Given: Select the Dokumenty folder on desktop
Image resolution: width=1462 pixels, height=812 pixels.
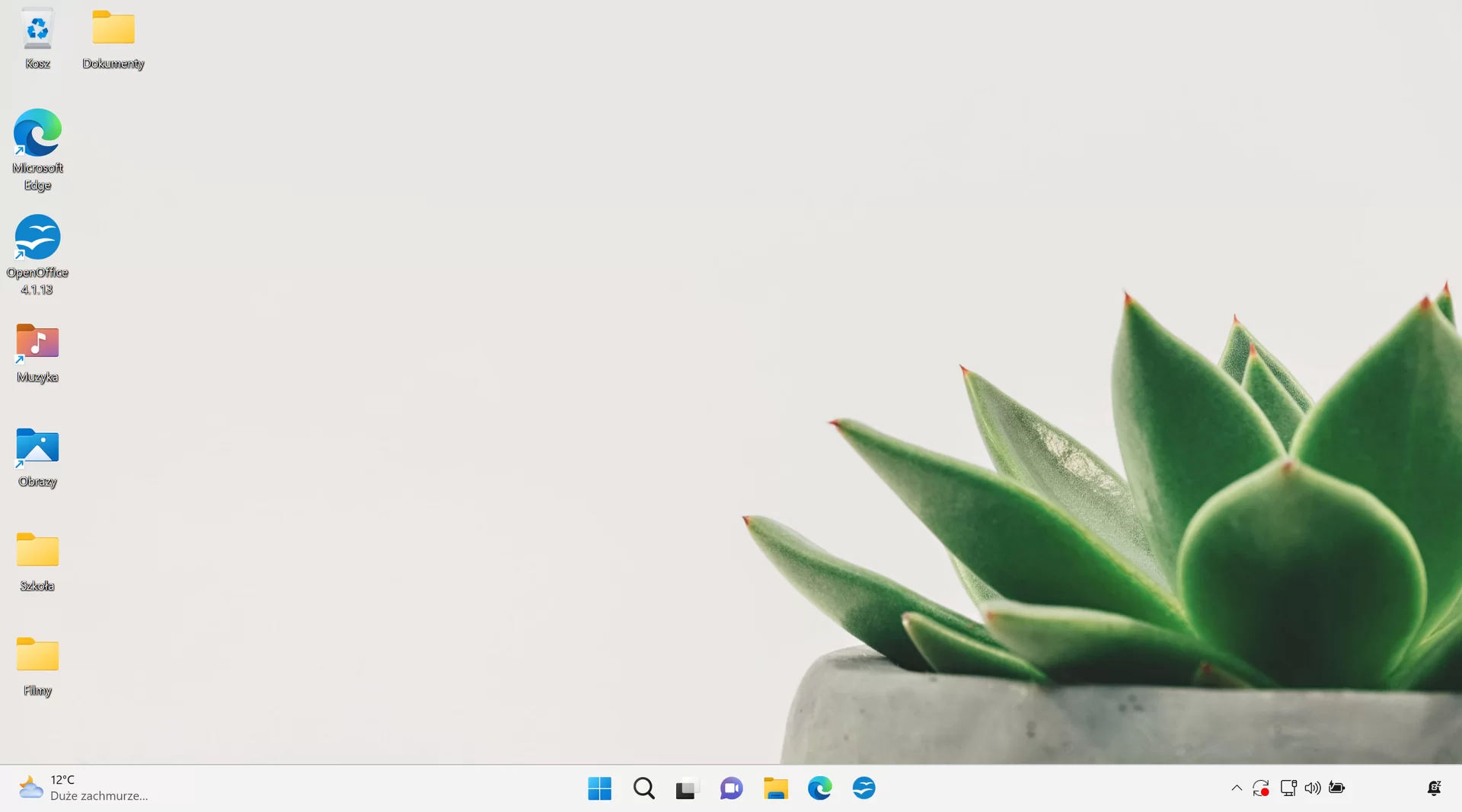Looking at the screenshot, I should click(x=113, y=40).
